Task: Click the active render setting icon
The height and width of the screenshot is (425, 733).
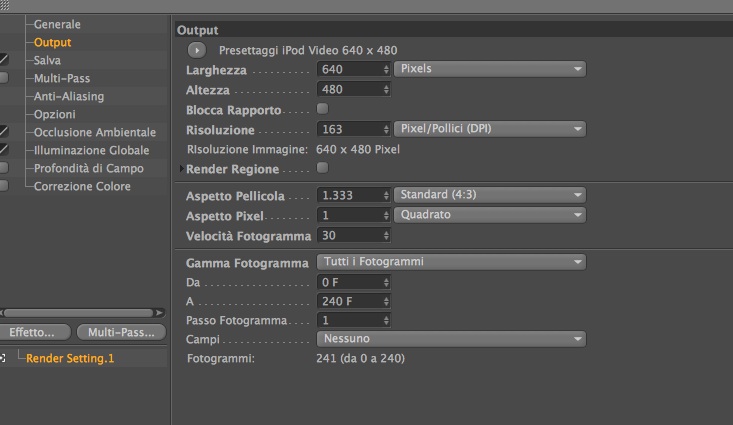Action: point(3,358)
